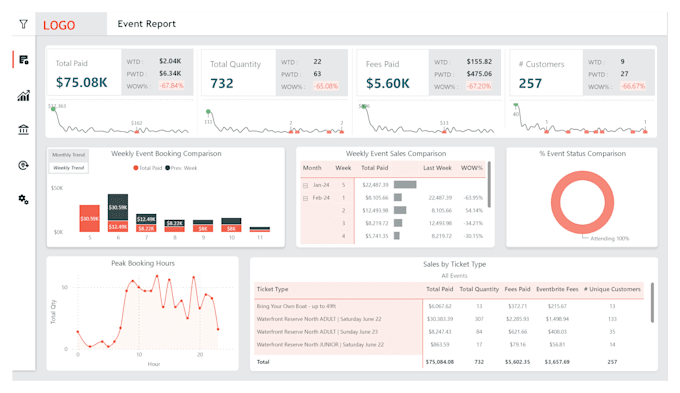Open the bar chart trends sidebar icon

[23, 95]
